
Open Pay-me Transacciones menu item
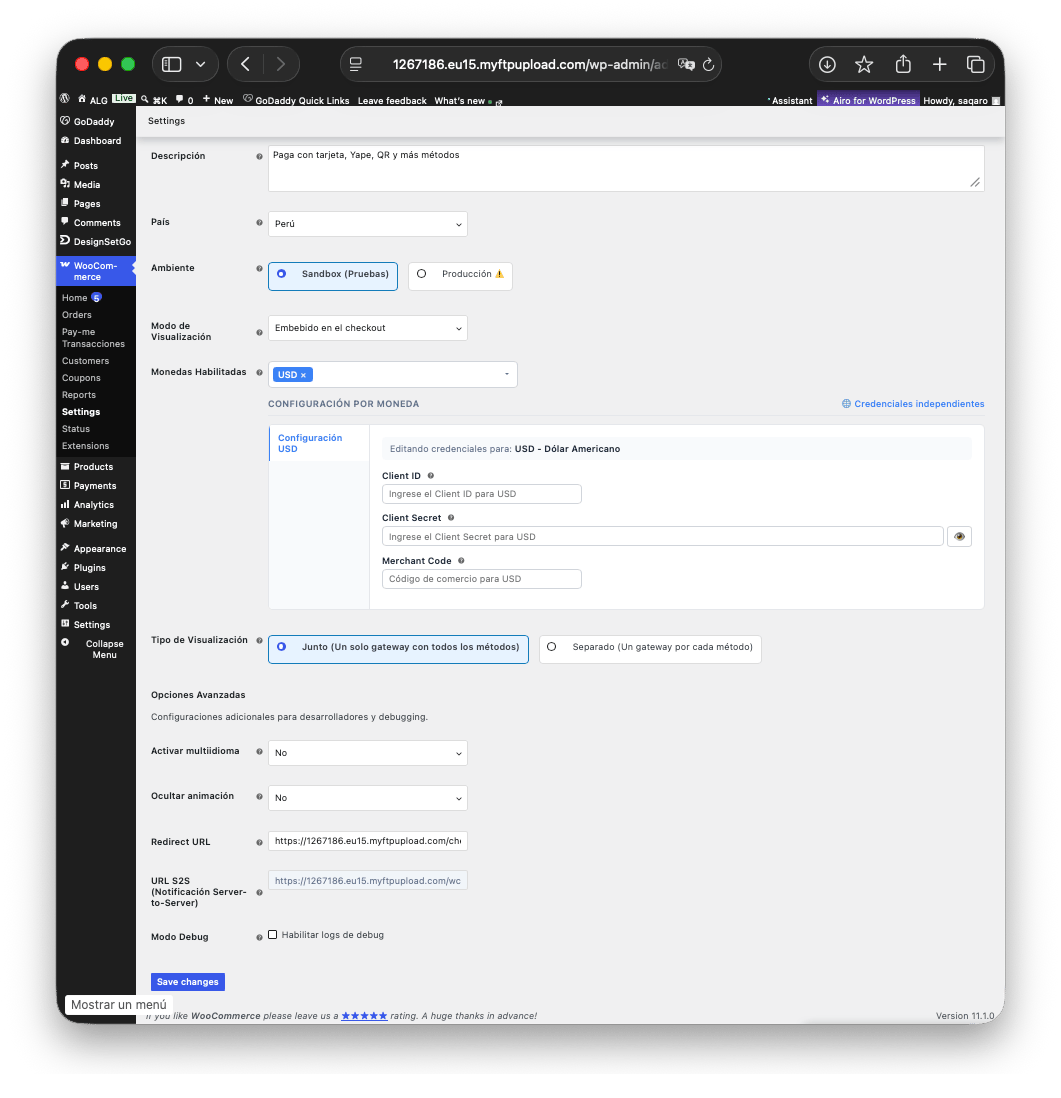pos(93,338)
